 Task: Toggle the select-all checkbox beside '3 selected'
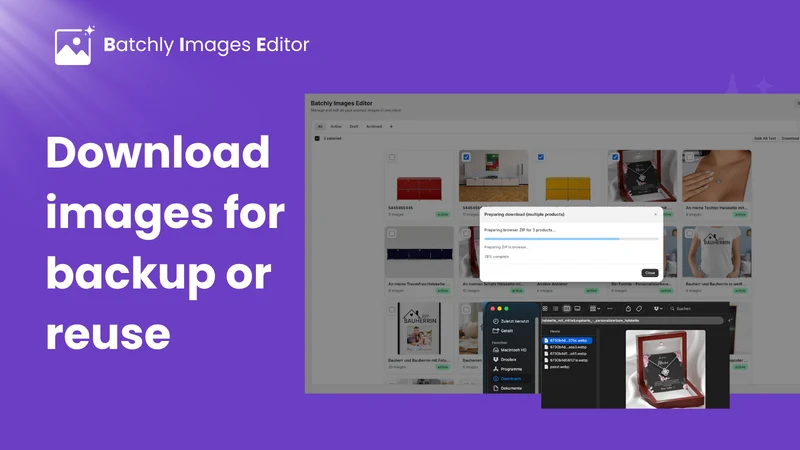[x=317, y=138]
